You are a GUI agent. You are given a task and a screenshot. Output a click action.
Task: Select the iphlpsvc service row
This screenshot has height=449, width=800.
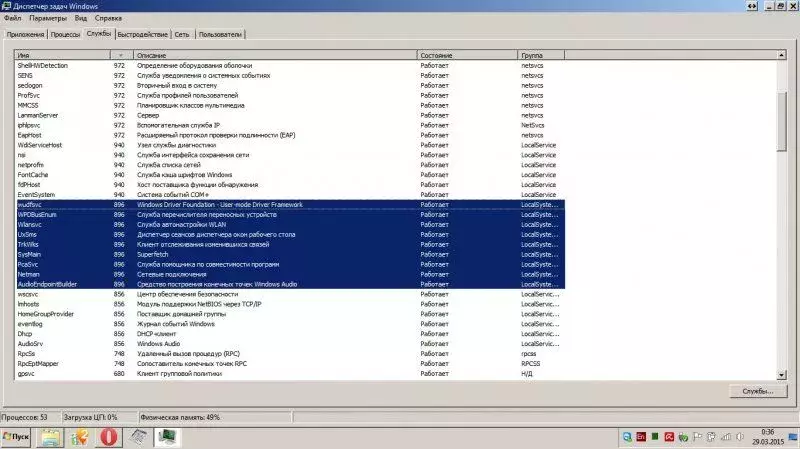290,125
